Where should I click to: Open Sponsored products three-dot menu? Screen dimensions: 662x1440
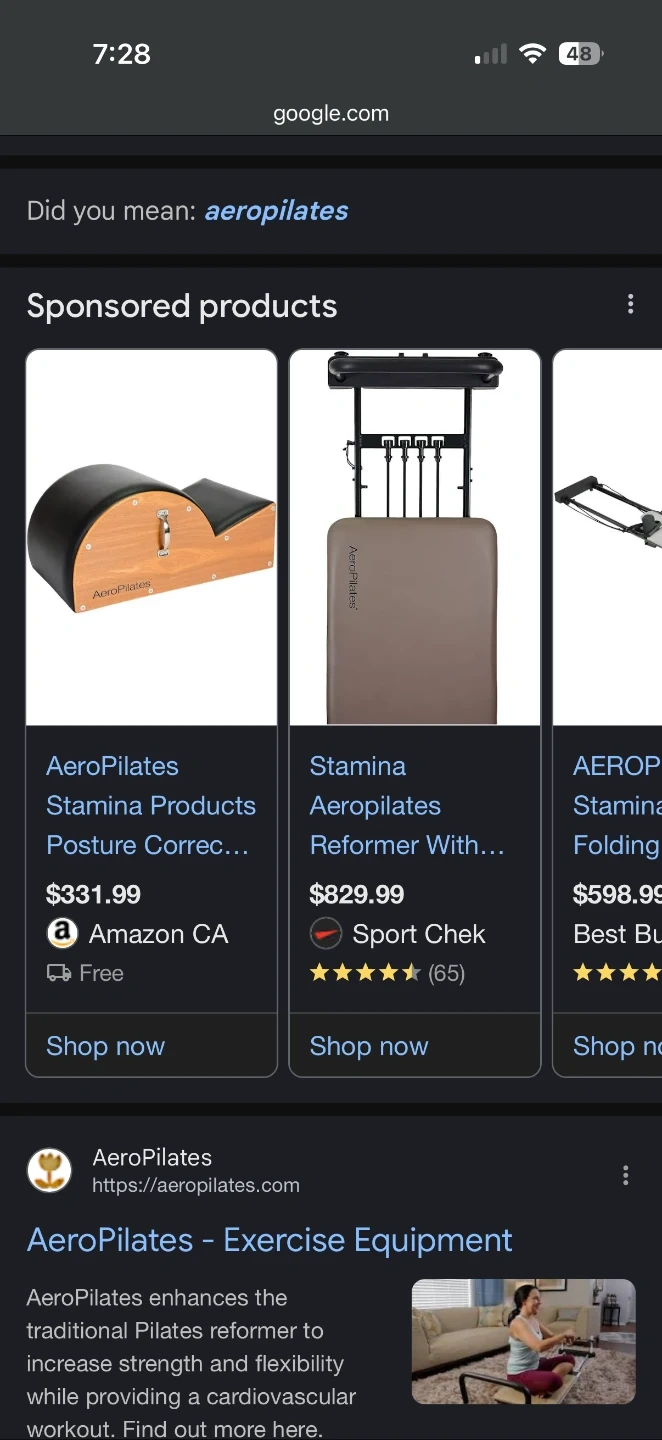pyautogui.click(x=630, y=304)
